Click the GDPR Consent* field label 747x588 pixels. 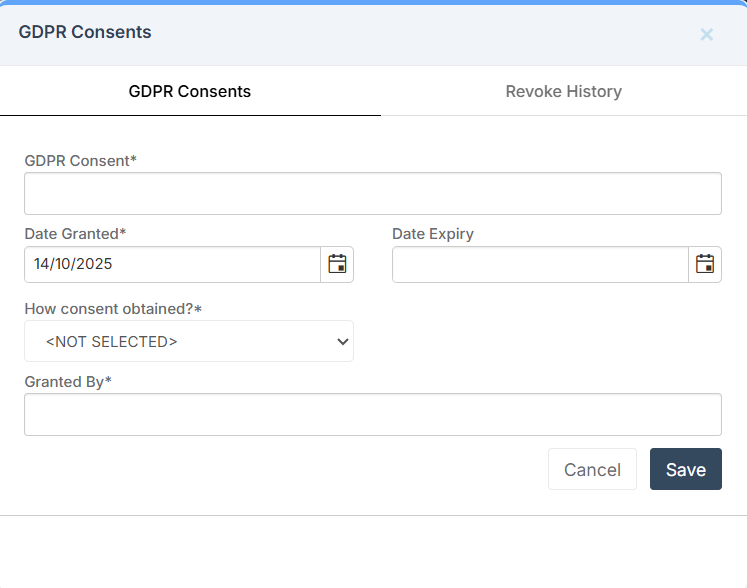click(80, 160)
